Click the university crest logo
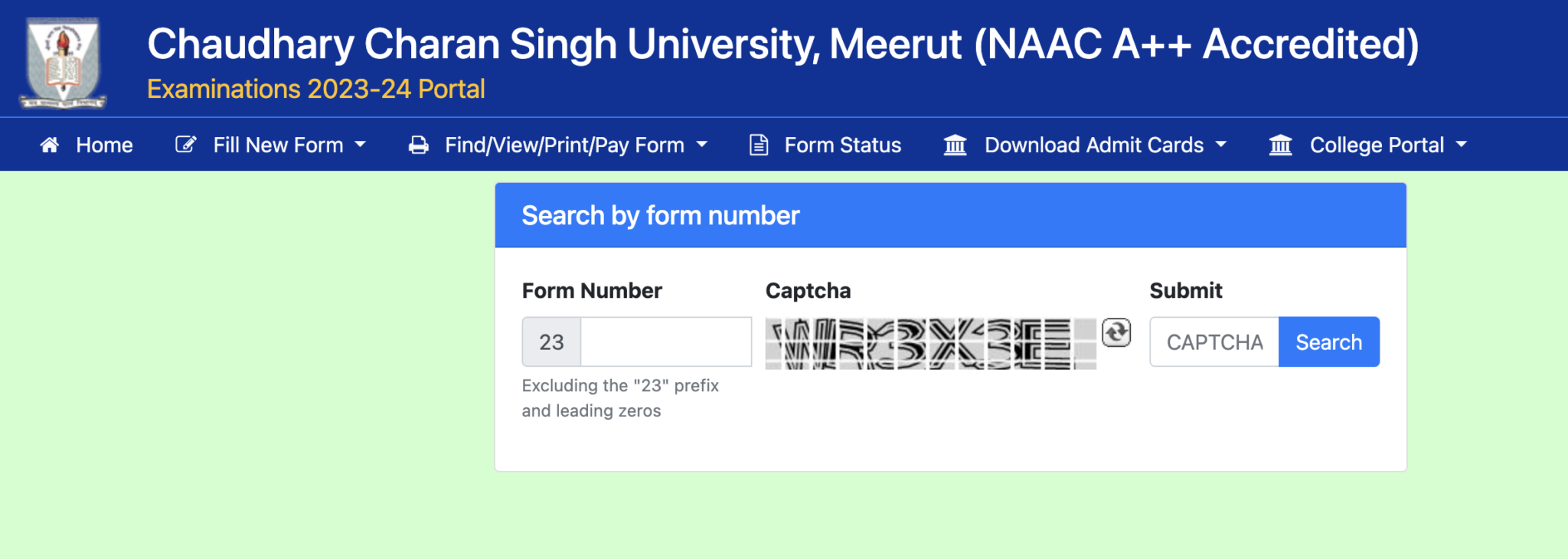 tap(63, 61)
